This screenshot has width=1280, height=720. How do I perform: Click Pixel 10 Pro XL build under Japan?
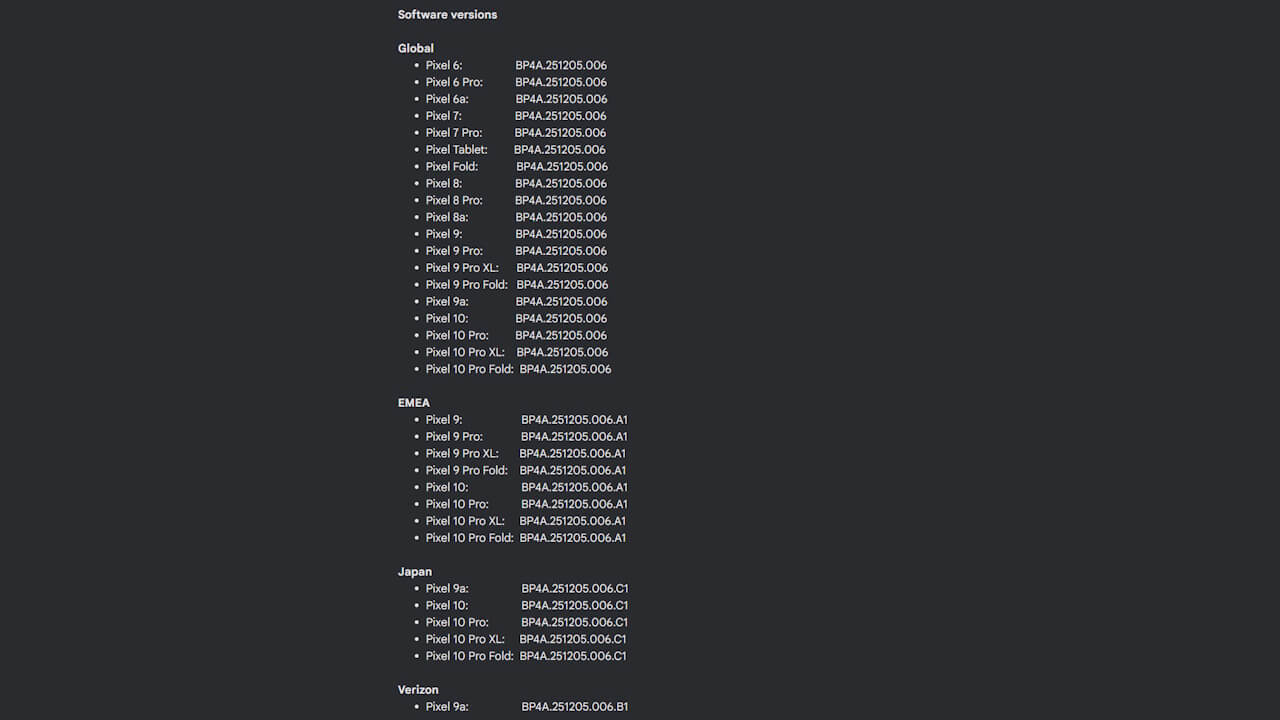[x=572, y=639]
